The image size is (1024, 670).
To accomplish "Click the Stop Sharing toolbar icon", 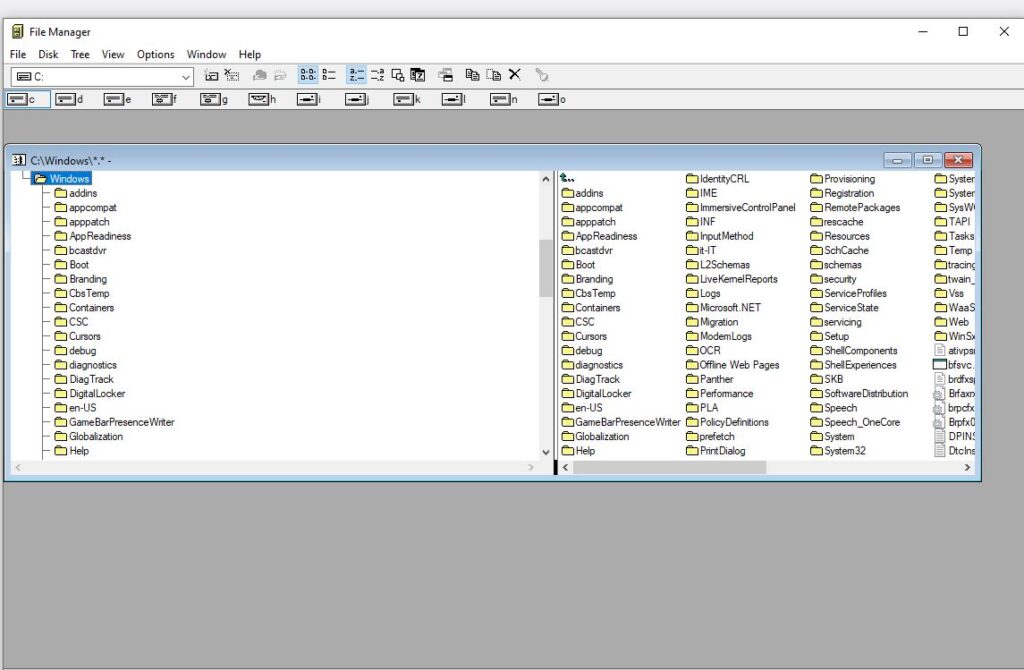I will (x=280, y=76).
